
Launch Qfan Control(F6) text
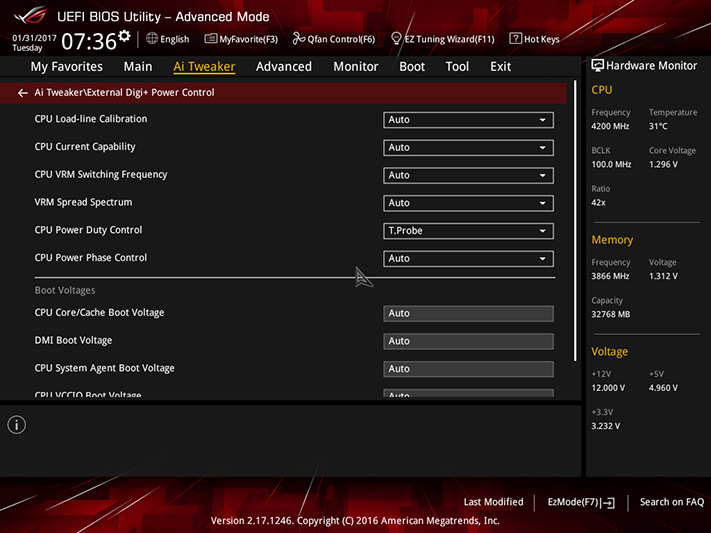tap(341, 39)
